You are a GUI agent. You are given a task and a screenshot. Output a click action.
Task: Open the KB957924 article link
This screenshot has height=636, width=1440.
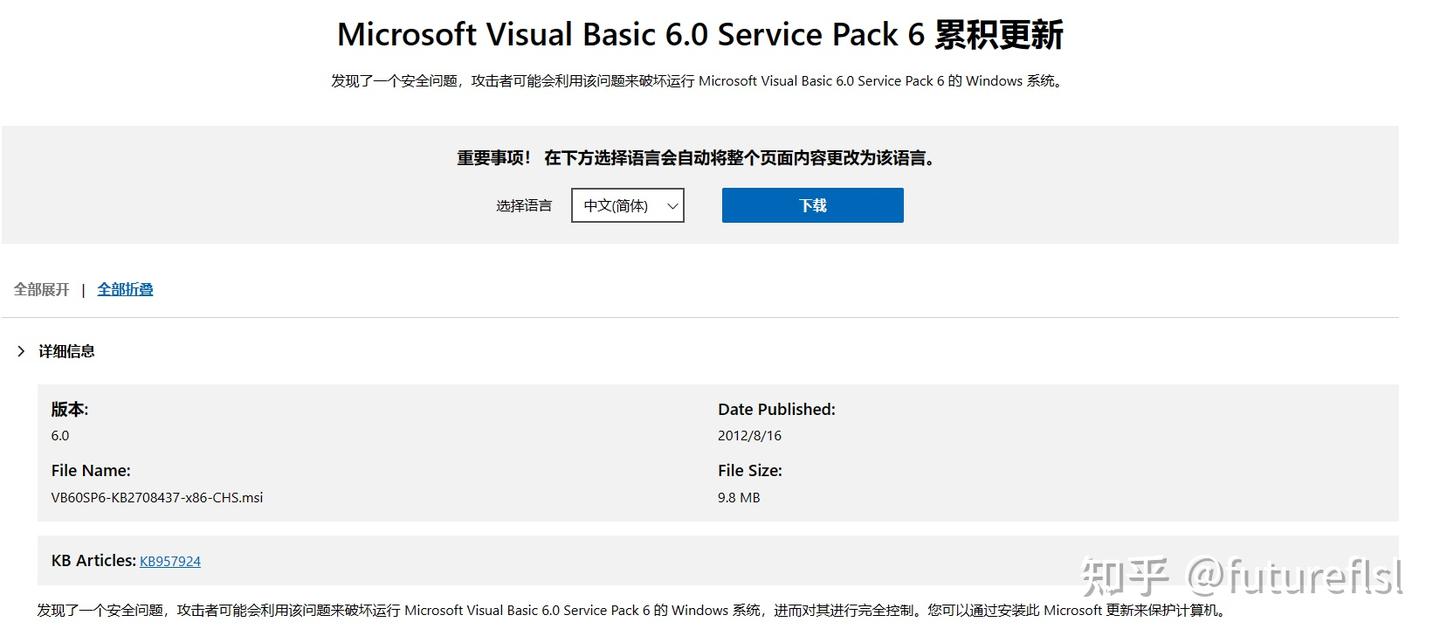(x=170, y=562)
